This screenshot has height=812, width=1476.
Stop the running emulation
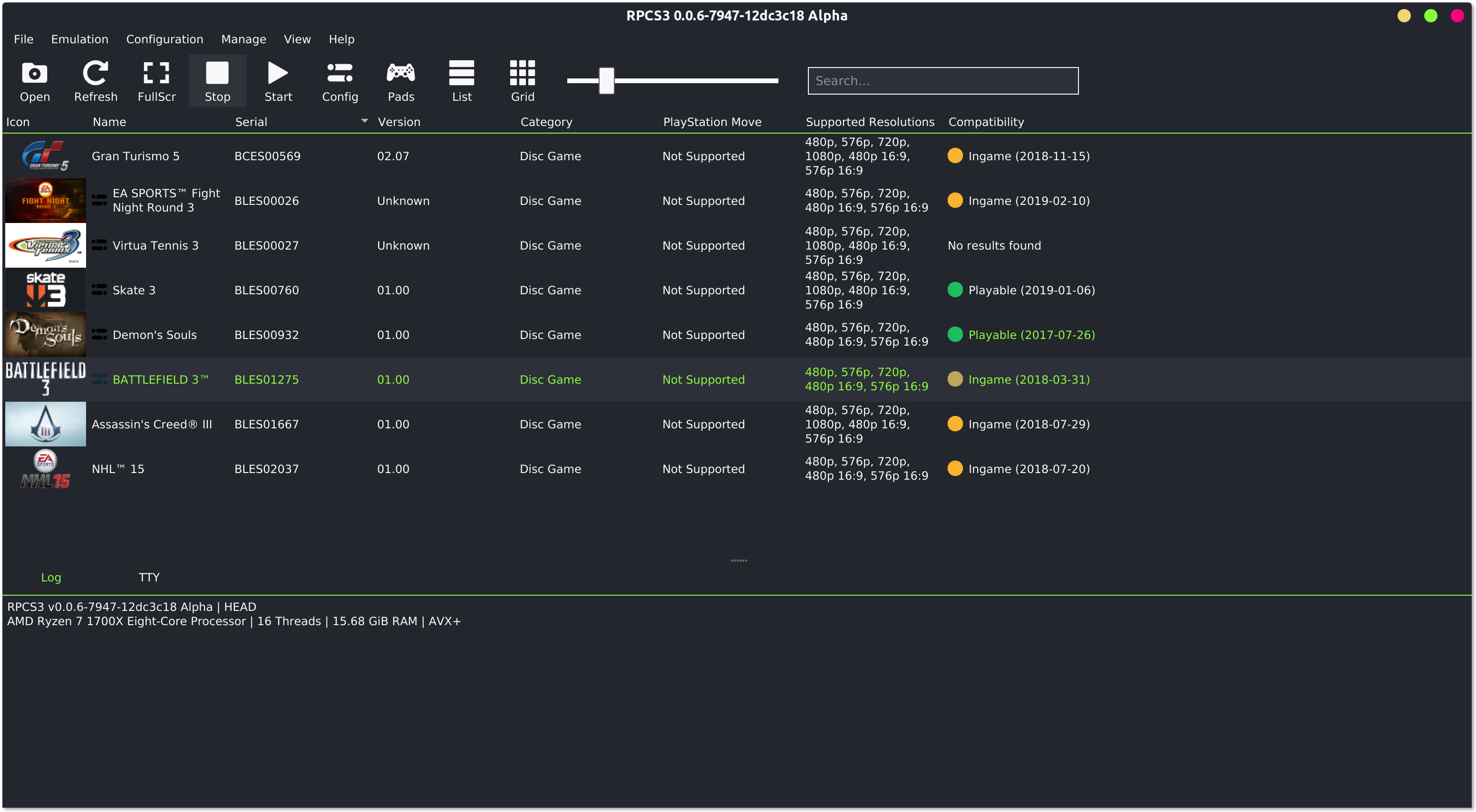pyautogui.click(x=217, y=81)
